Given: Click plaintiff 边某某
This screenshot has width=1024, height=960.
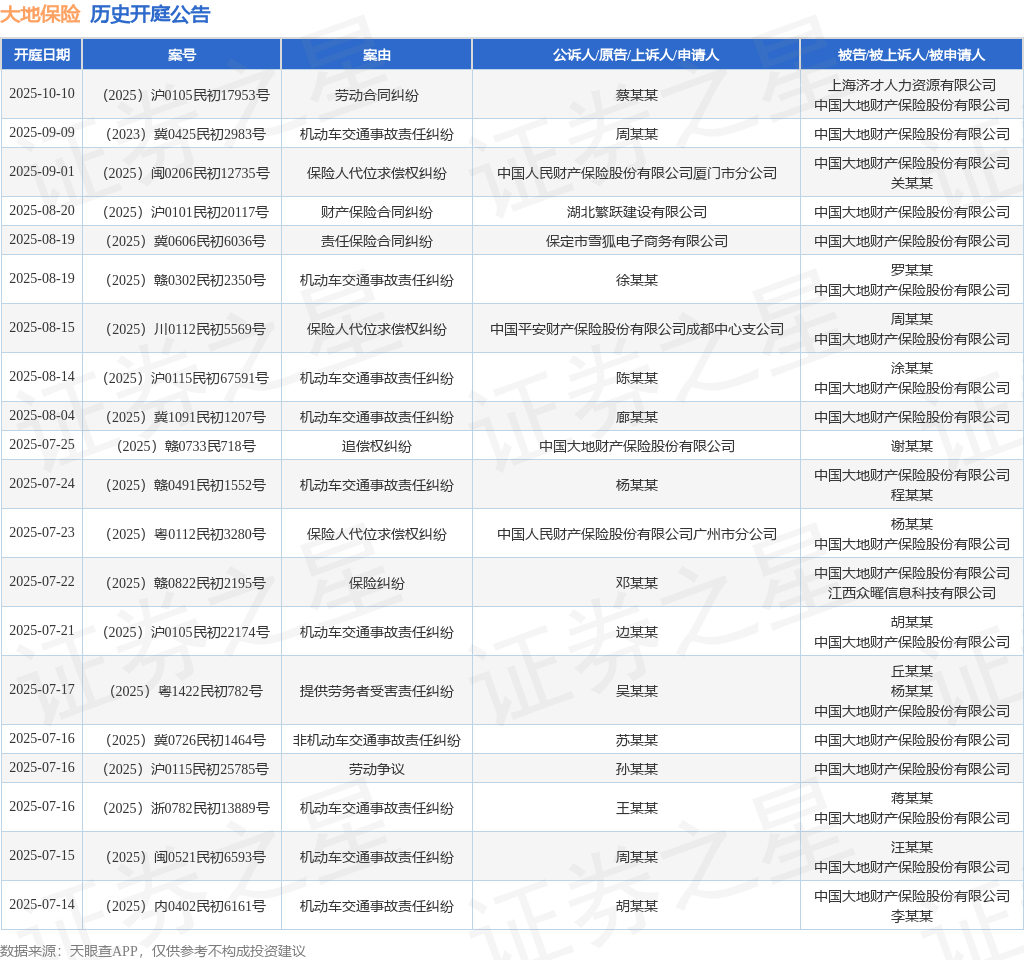Looking at the screenshot, I should click(637, 633).
